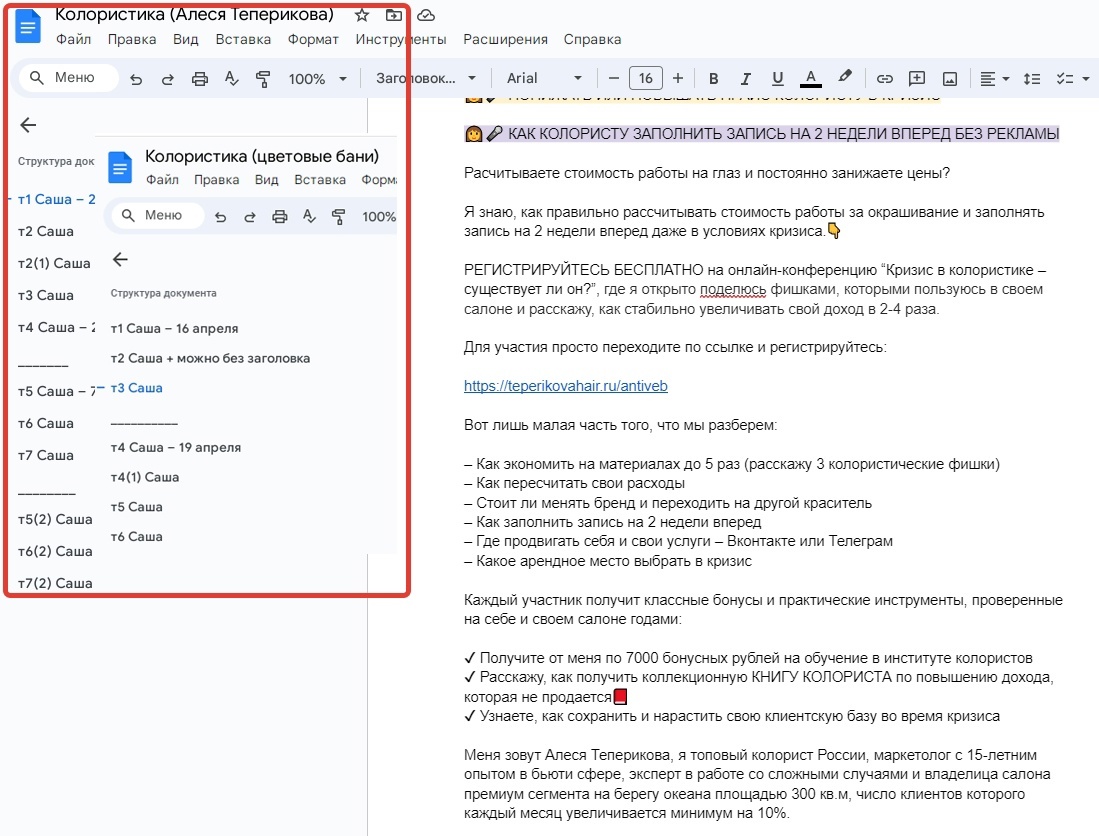Open the Файл menu in main window

tap(74, 39)
